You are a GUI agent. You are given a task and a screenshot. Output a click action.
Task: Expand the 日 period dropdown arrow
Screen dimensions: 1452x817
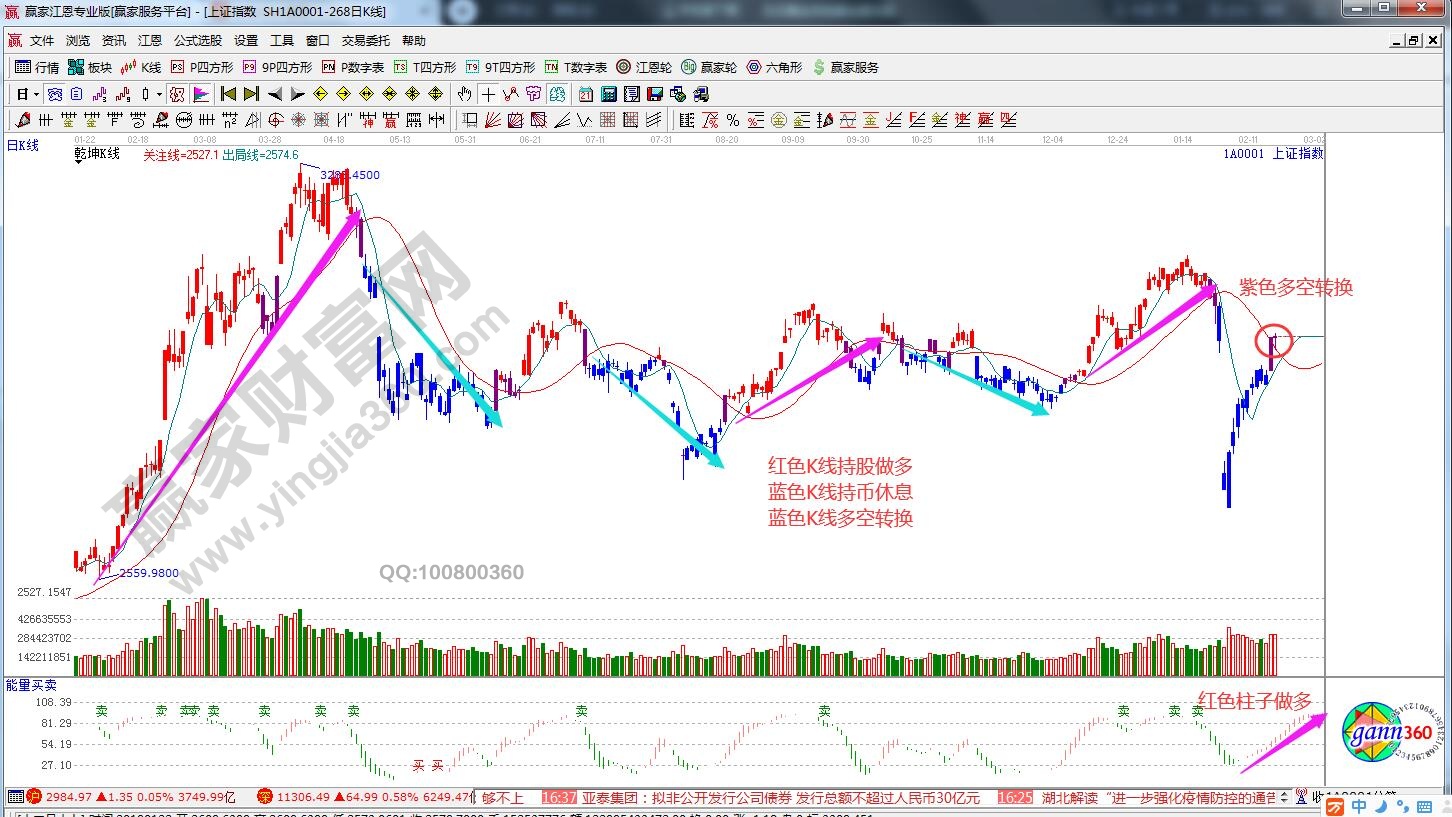click(36, 94)
